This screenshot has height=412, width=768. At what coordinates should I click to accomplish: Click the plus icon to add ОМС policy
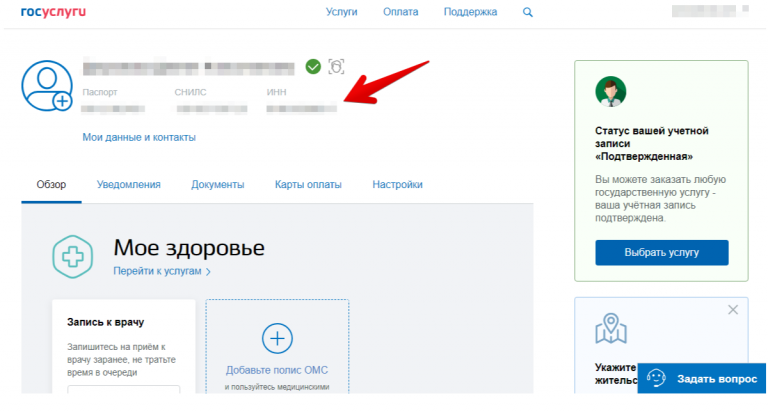pos(277,339)
